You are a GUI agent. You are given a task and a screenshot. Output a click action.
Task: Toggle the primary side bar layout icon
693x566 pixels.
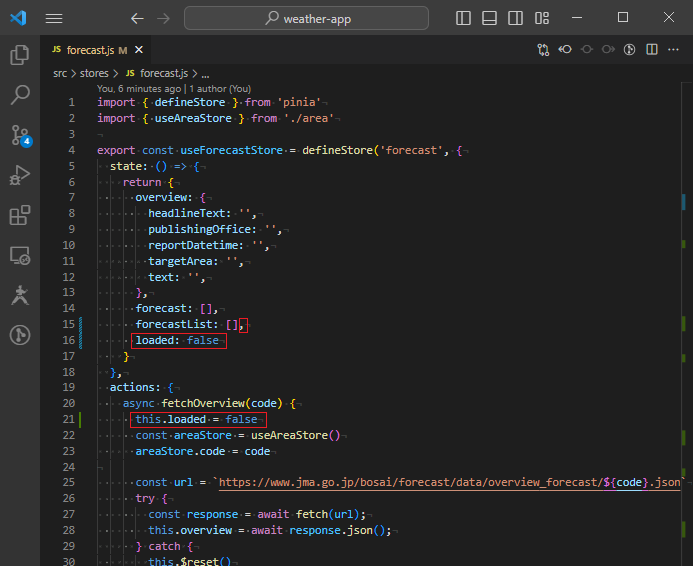463,18
